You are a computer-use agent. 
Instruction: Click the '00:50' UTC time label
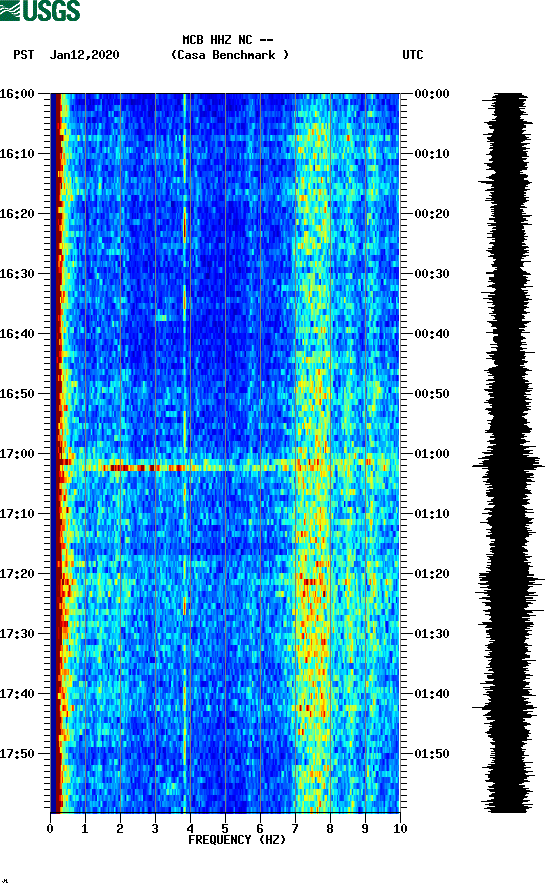[432, 394]
